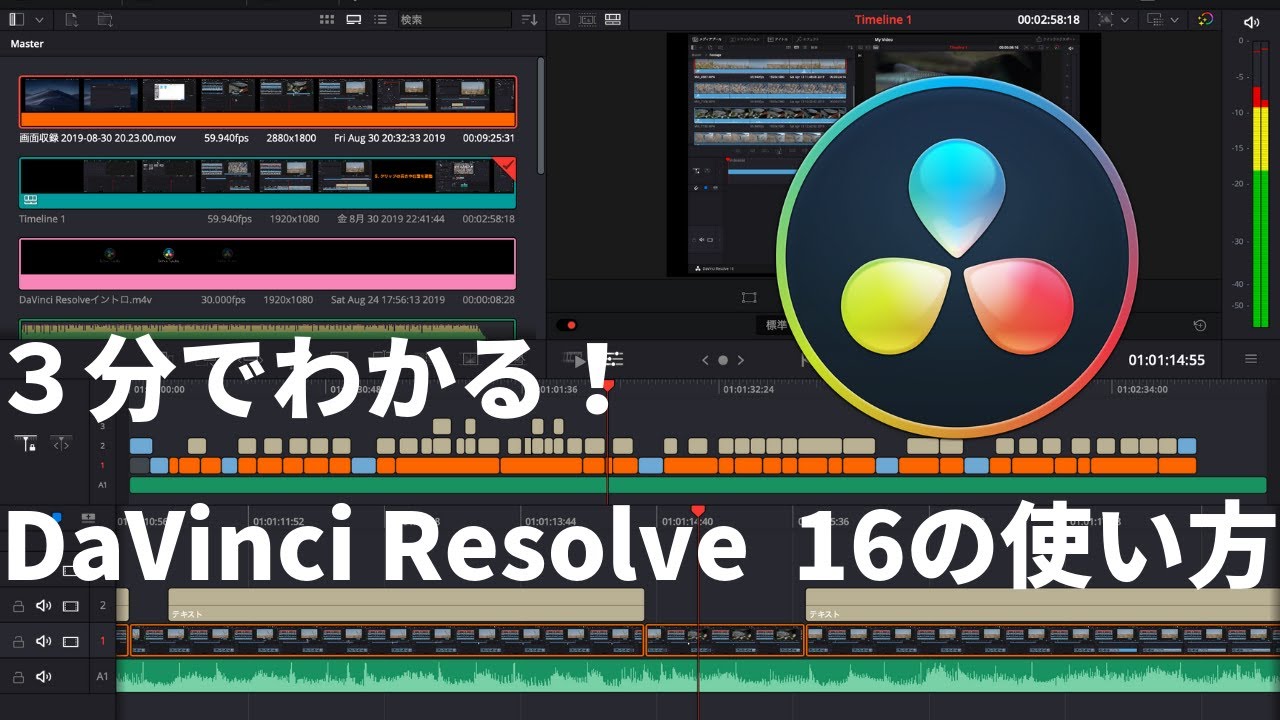This screenshot has width=1280, height=720.
Task: Click the 00:02:58:18 duration timecode
Action: pyautogui.click(x=1048, y=19)
